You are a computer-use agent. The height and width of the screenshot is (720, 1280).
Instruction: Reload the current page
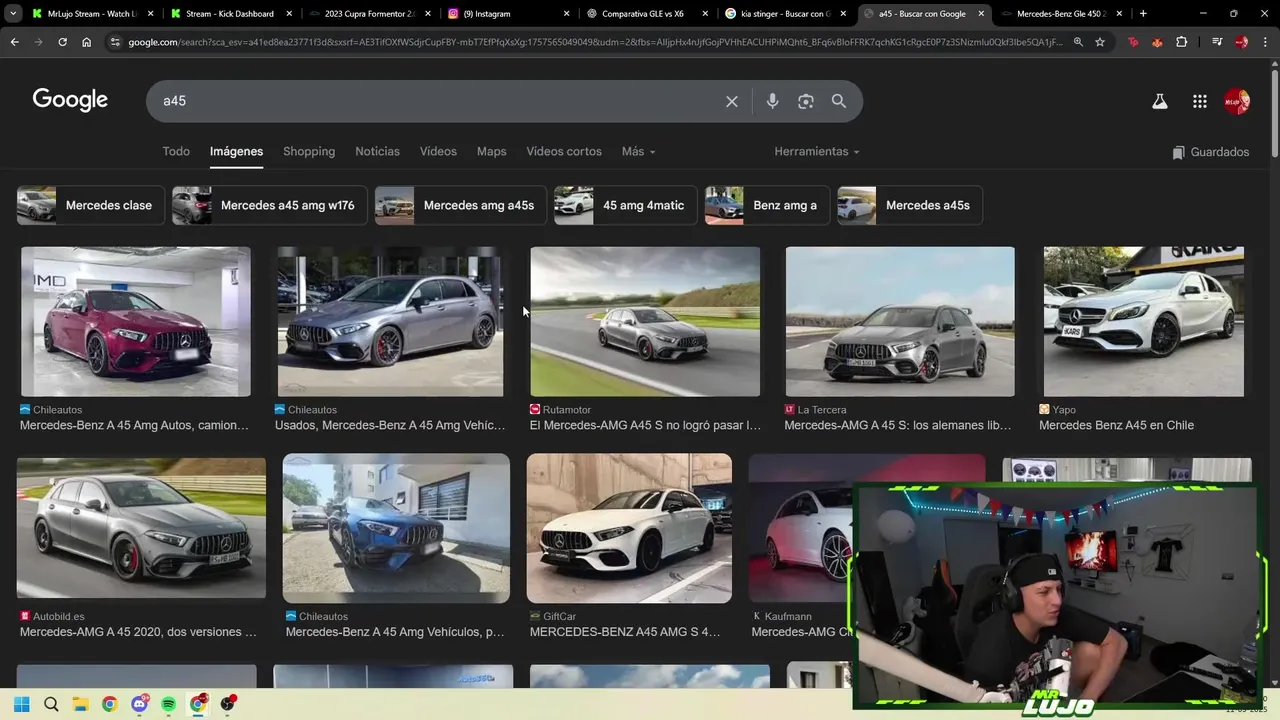62,42
